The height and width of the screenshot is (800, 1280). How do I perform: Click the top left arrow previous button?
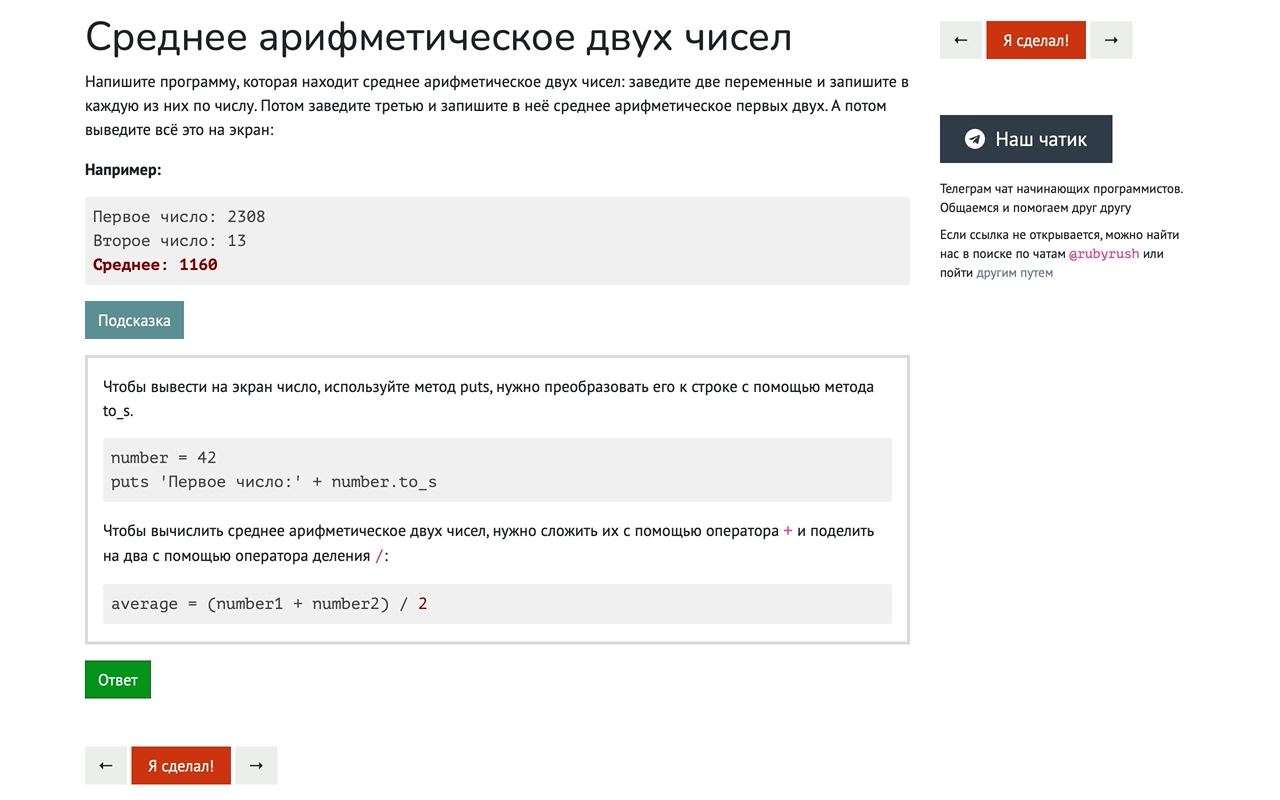[961, 40]
